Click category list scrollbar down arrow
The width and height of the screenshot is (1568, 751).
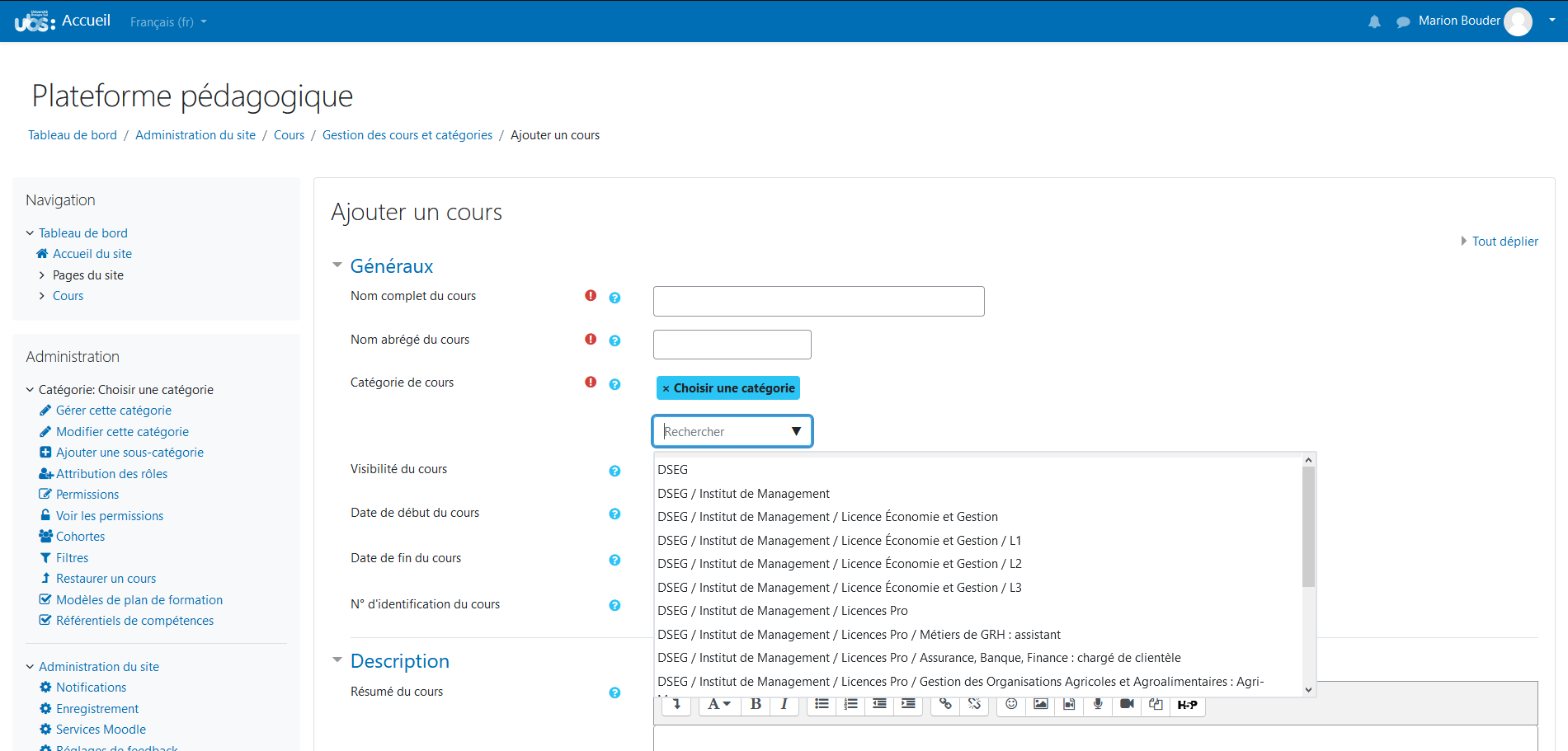tap(1309, 689)
